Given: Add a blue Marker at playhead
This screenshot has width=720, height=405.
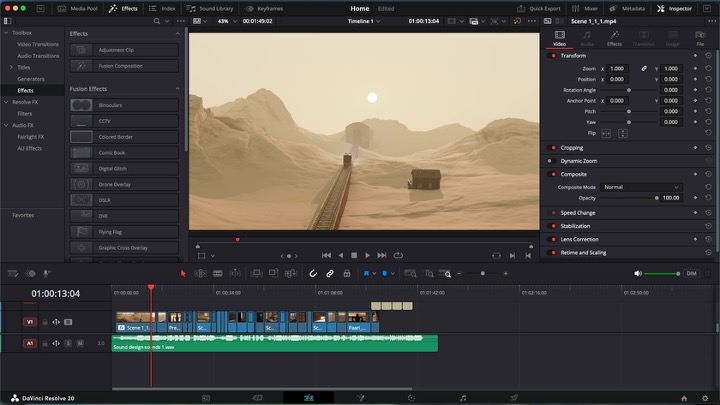Looking at the screenshot, I should pos(384,273).
